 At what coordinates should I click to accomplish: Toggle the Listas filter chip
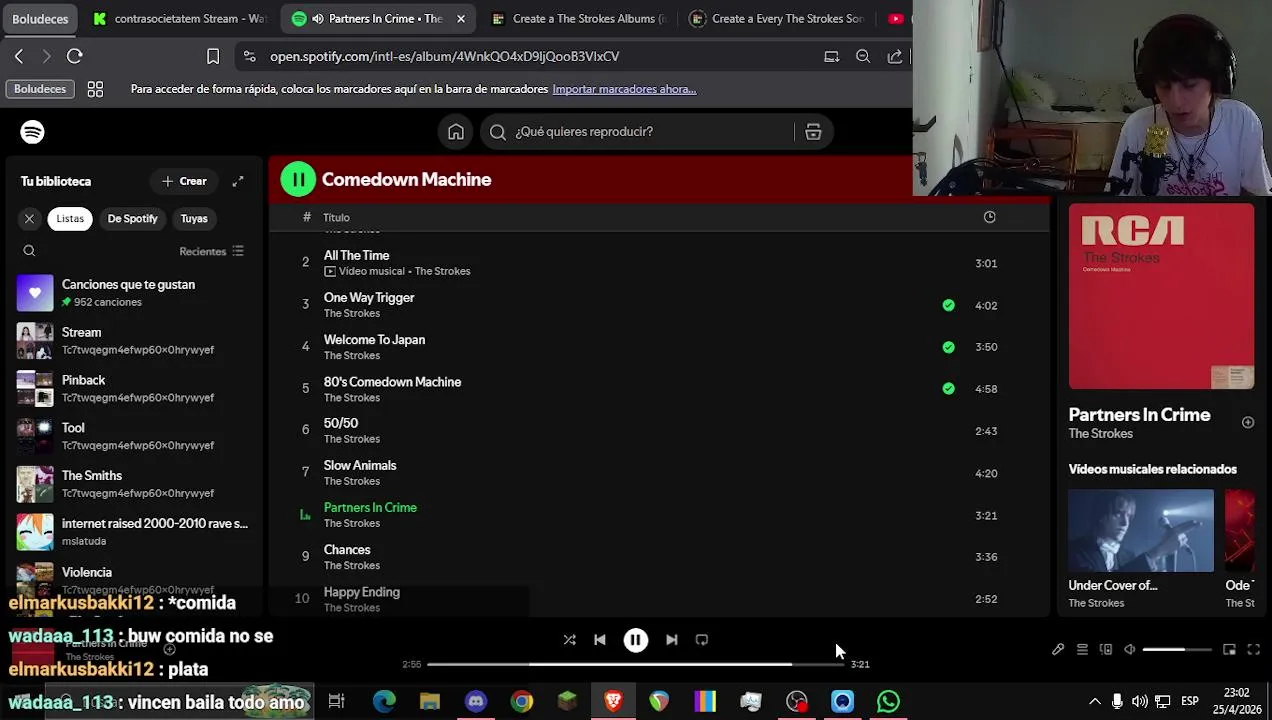coord(70,219)
